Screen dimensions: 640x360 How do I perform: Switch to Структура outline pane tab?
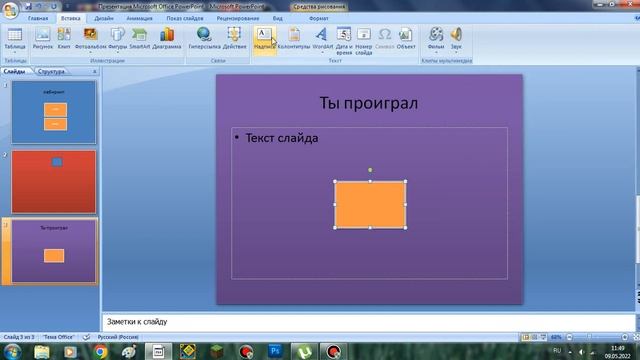tap(51, 71)
